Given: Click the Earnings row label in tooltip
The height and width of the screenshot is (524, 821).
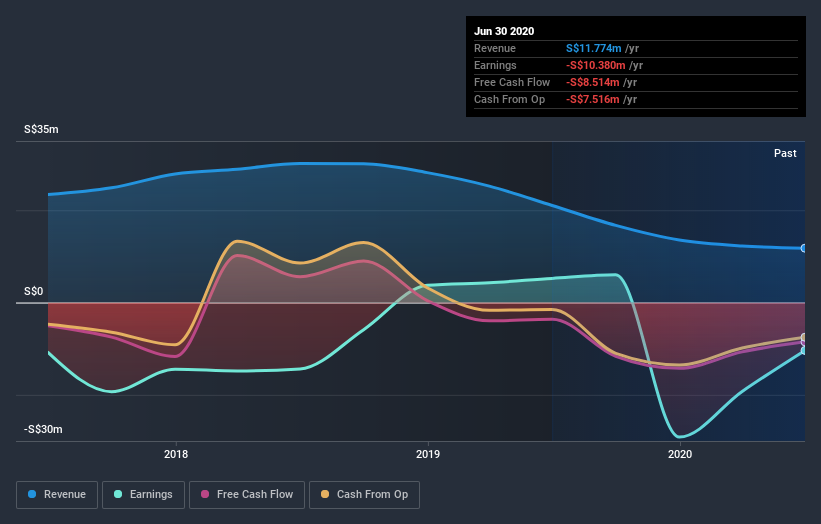Looking at the screenshot, I should click(x=495, y=65).
